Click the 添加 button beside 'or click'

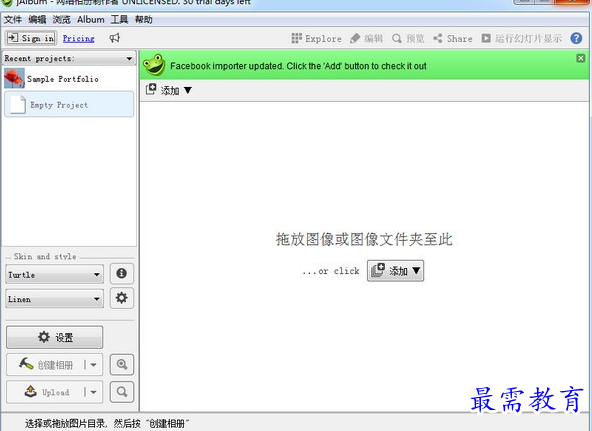(395, 271)
